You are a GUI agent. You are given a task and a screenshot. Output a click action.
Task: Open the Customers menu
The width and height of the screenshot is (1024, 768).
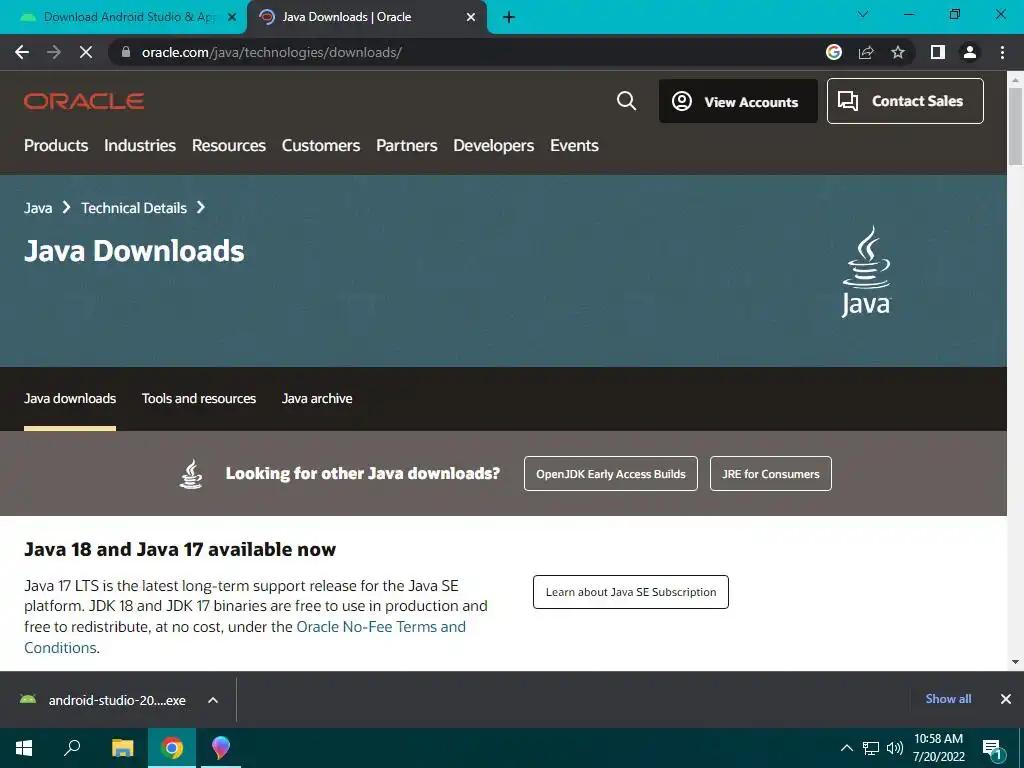pos(321,145)
